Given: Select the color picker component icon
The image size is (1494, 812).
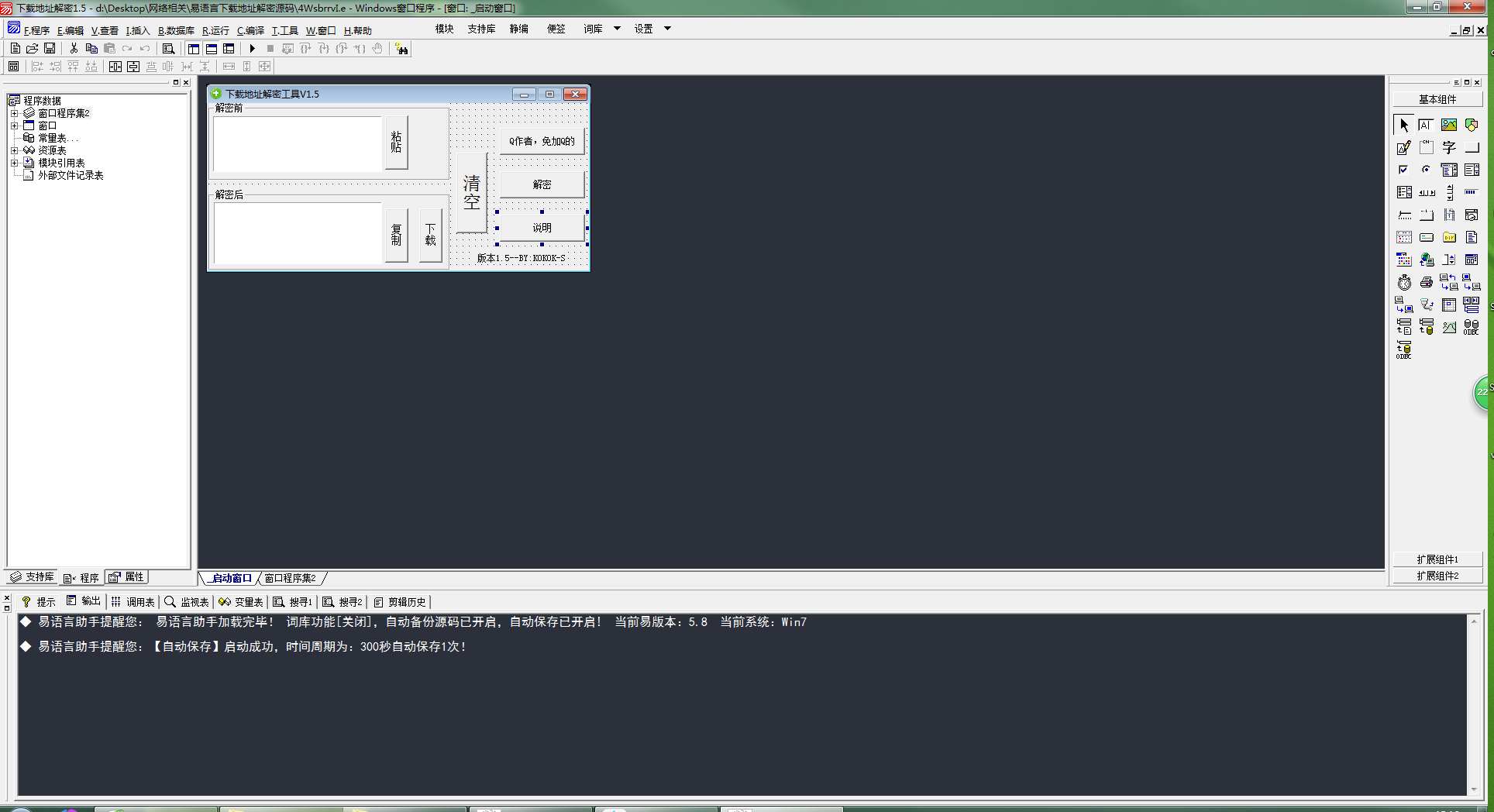Looking at the screenshot, I should [1404, 260].
